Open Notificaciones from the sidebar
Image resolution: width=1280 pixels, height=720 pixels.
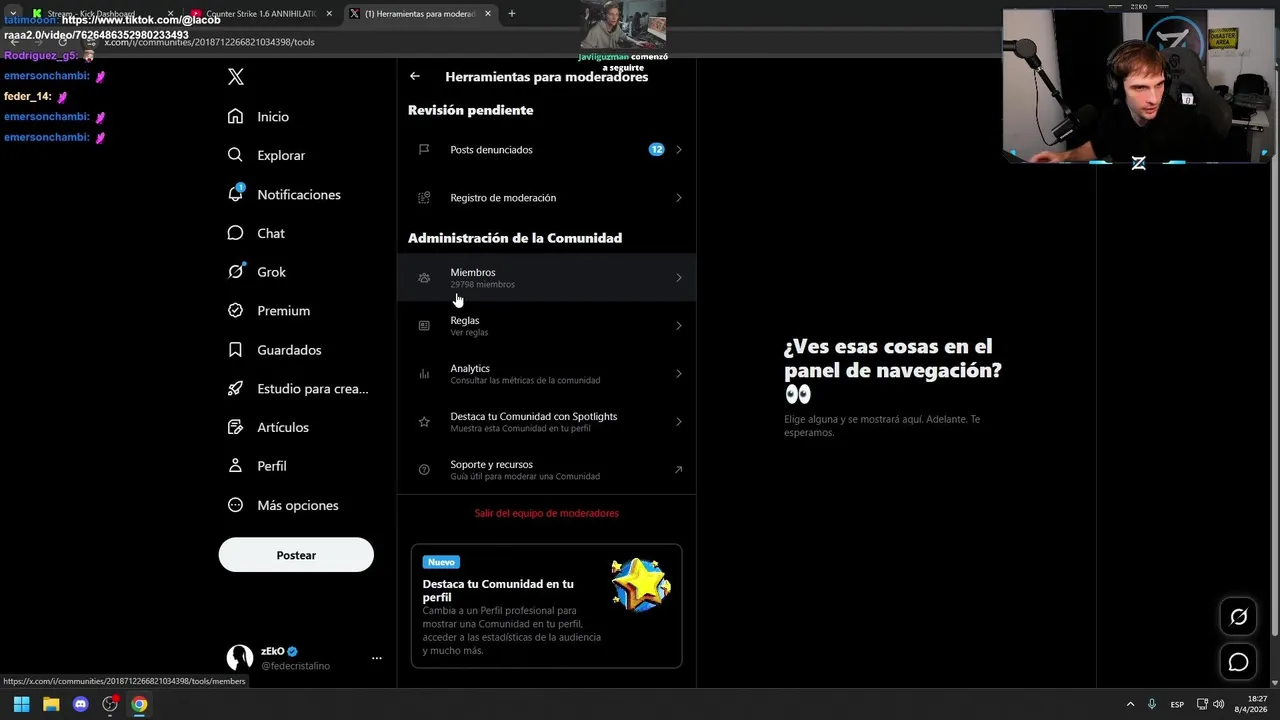click(284, 194)
